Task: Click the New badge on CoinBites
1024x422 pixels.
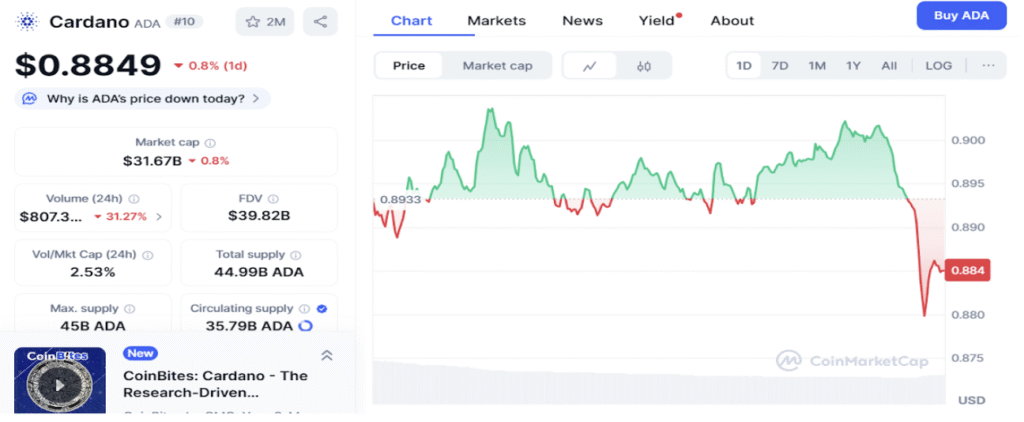Action: point(140,353)
